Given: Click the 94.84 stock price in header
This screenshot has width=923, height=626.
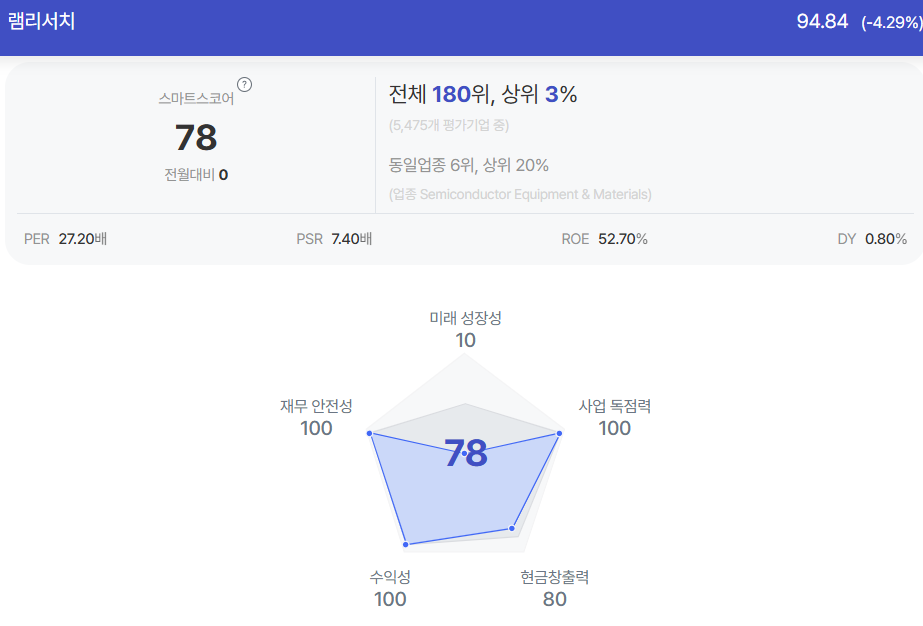Looking at the screenshot, I should point(822,21).
